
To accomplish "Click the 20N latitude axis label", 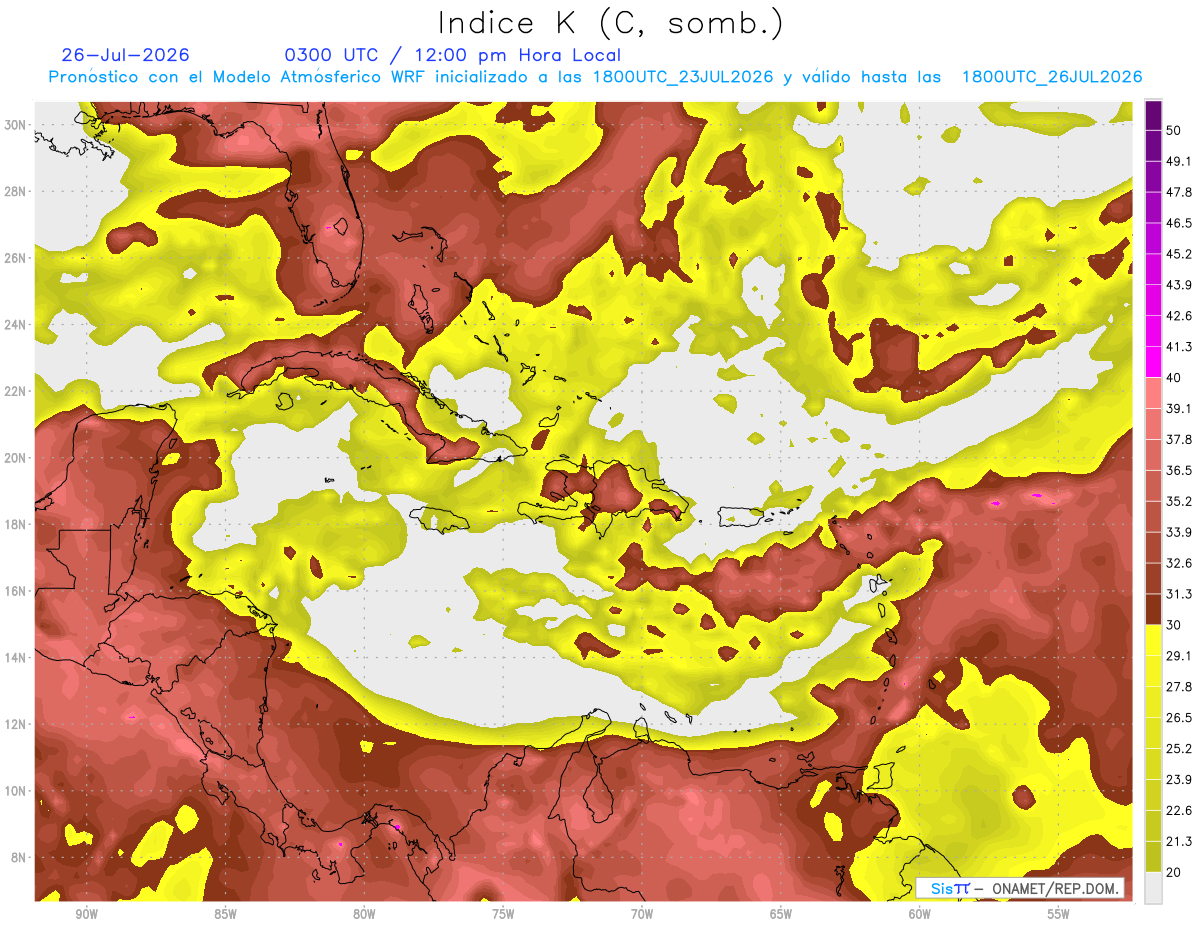I will click(x=16, y=458).
